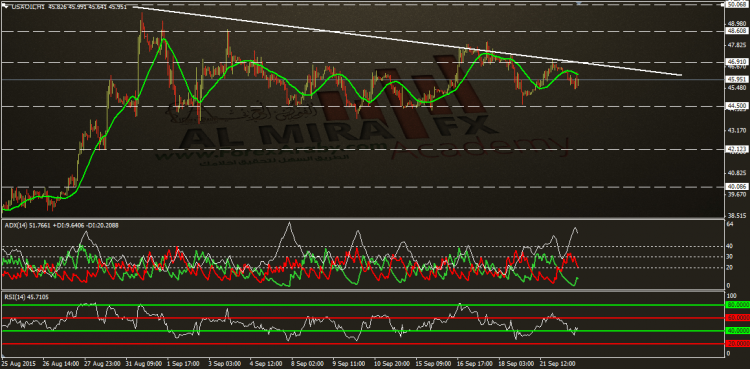Viewport: 750px width, 369px height.
Task: Click the 47.825 price scale value
Action: pyautogui.click(x=736, y=45)
